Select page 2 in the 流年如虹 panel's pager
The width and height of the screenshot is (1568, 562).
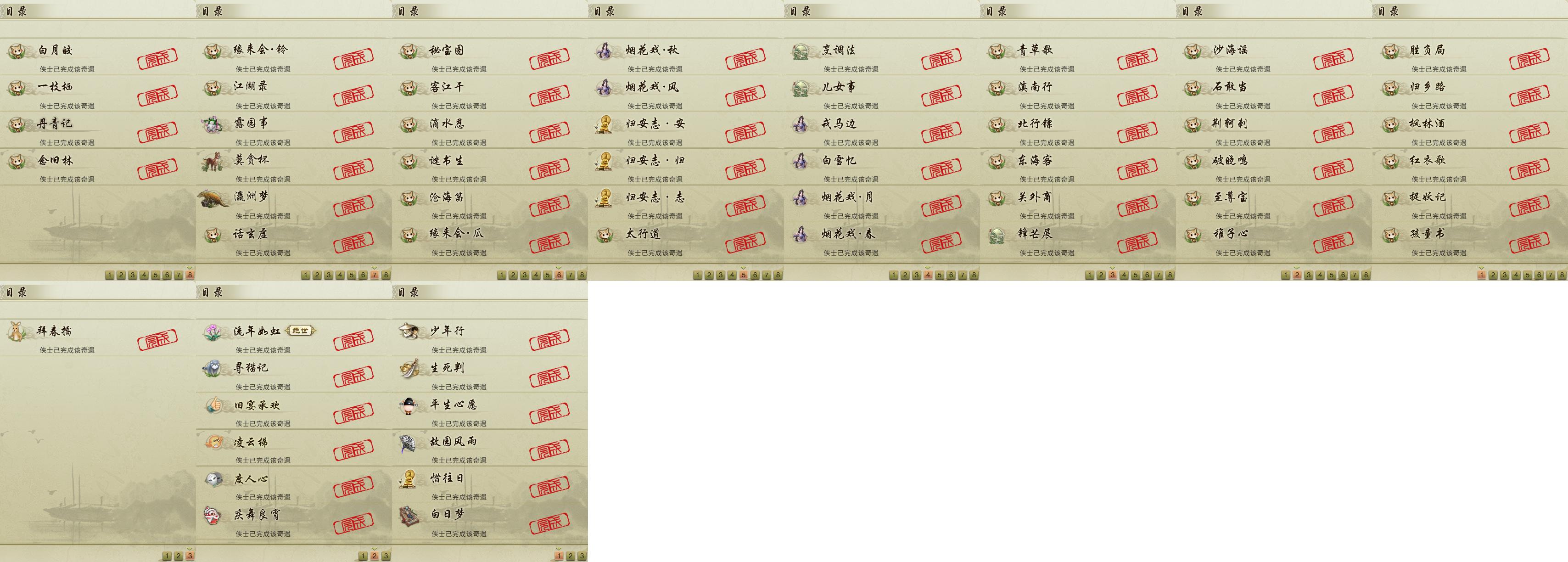(375, 556)
